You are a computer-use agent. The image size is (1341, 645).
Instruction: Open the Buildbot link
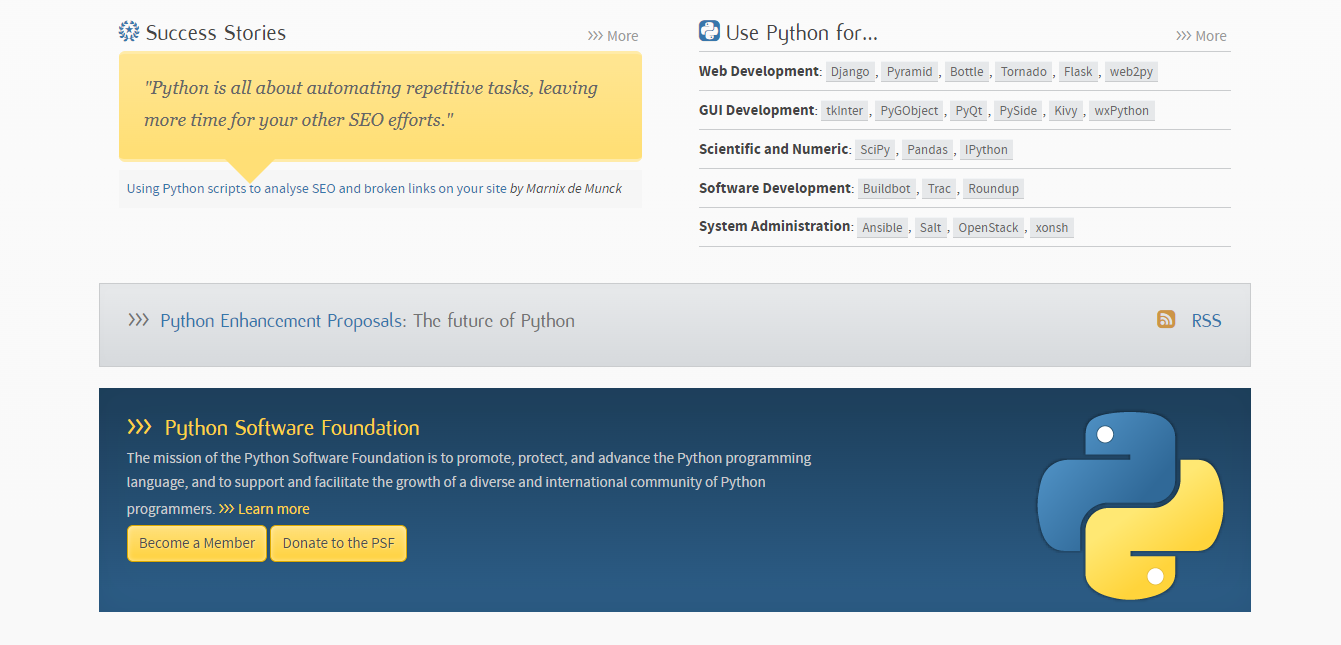pyautogui.click(x=887, y=189)
